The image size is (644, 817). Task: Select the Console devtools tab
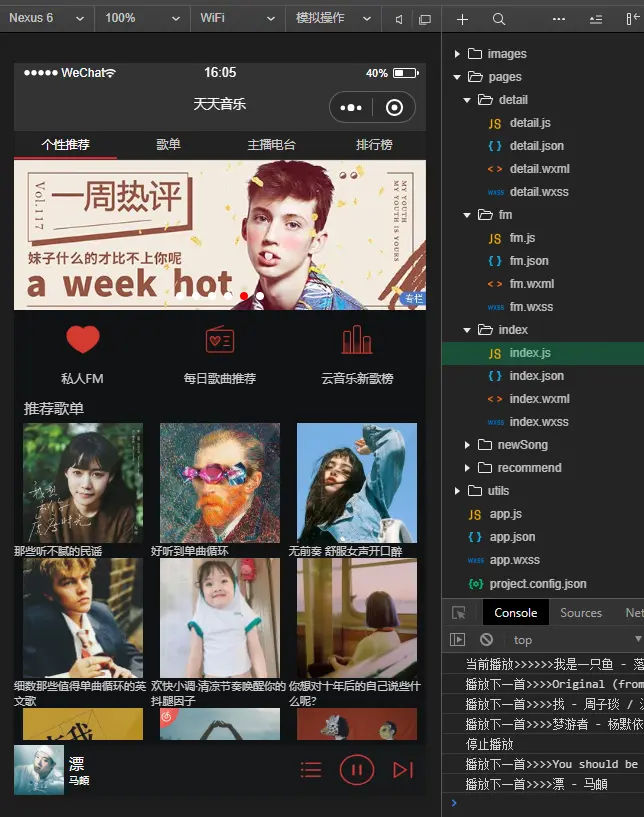(515, 613)
